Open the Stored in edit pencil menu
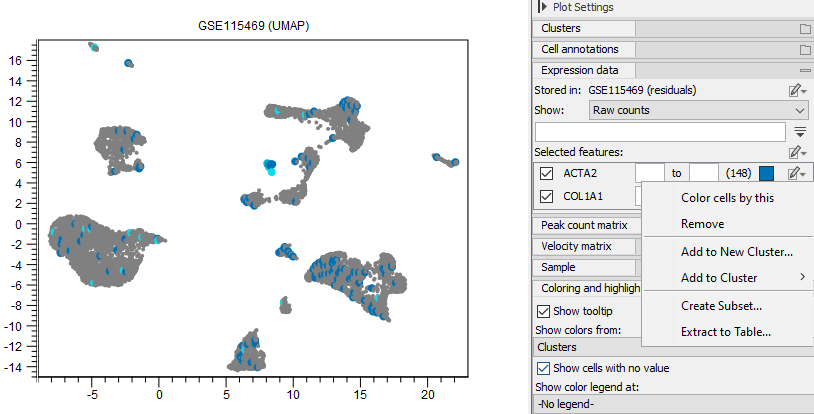 click(x=797, y=91)
